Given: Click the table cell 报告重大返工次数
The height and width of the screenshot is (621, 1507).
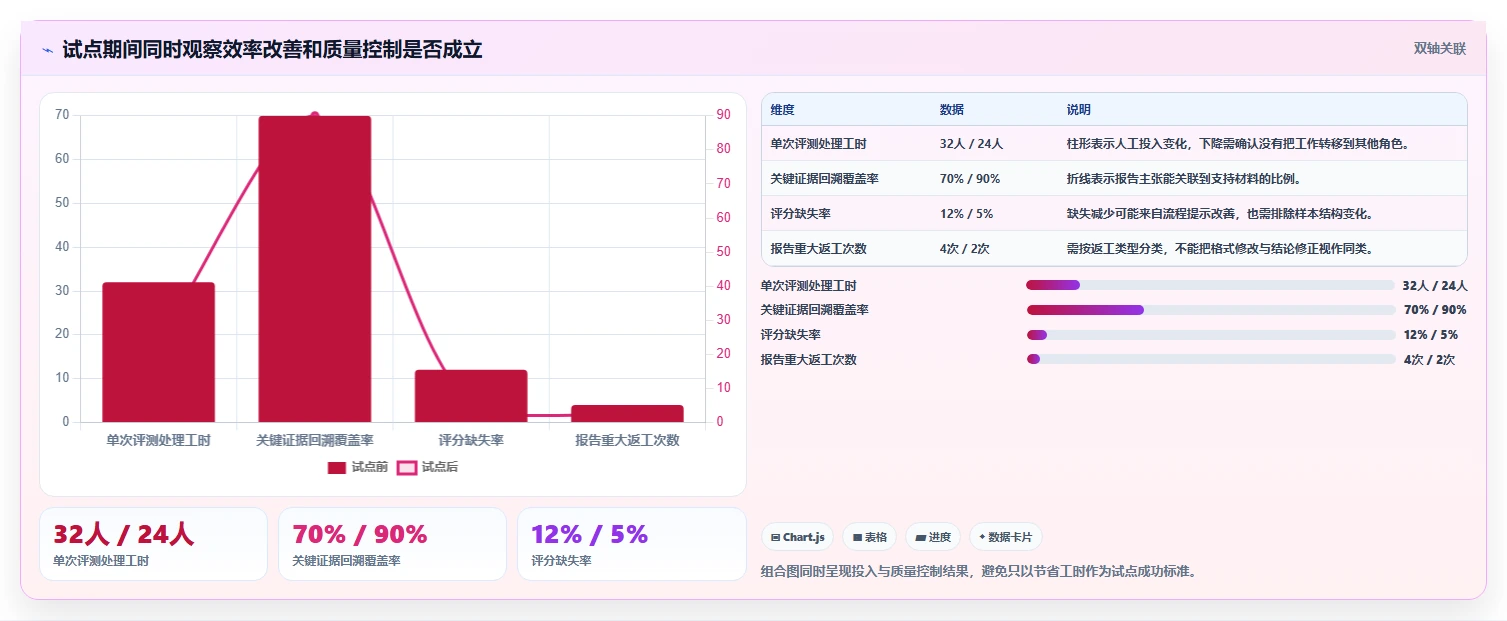Looking at the screenshot, I should click(x=818, y=249).
